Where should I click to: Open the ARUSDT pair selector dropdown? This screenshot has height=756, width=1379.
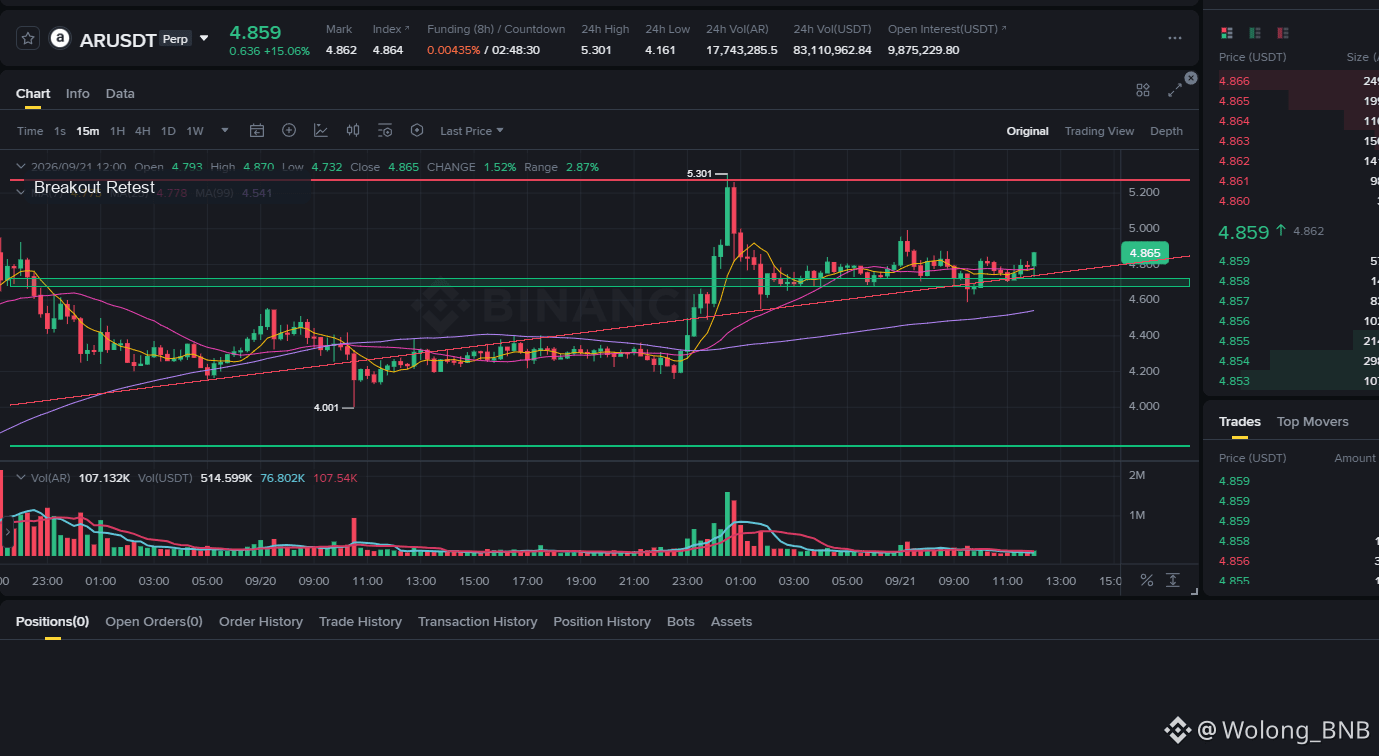(x=205, y=38)
